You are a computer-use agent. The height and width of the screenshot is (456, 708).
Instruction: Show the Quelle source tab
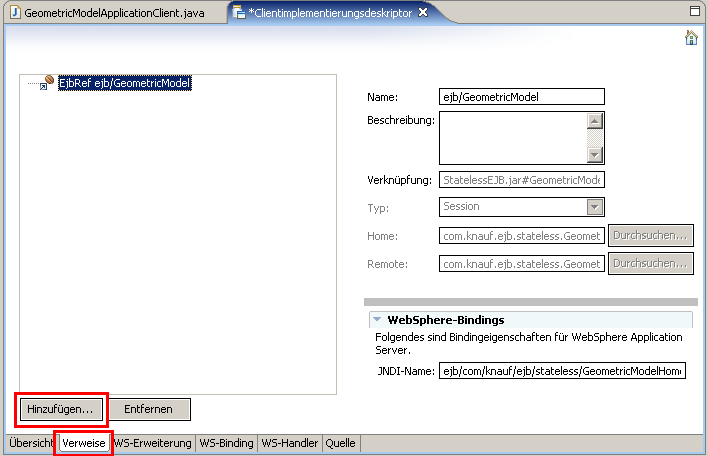(x=340, y=443)
